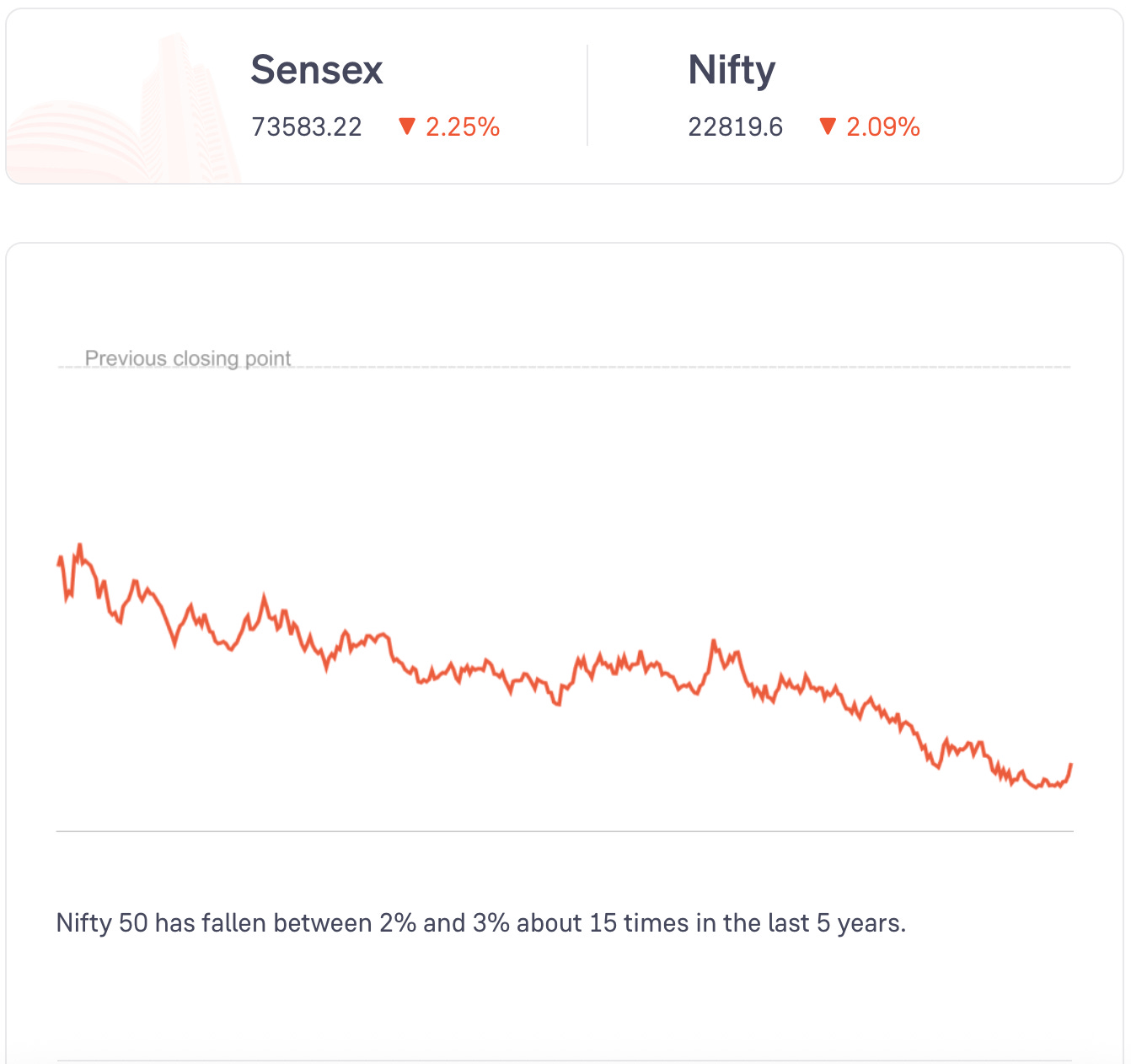Click the rightmost end of the red chart line

pos(1070,765)
